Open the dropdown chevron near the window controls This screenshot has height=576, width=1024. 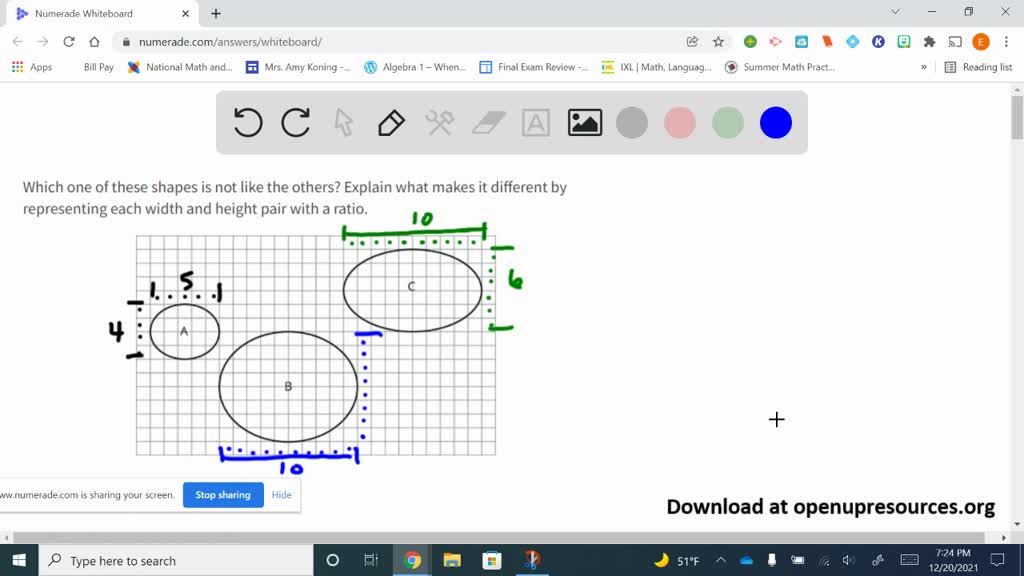pyautogui.click(x=895, y=12)
